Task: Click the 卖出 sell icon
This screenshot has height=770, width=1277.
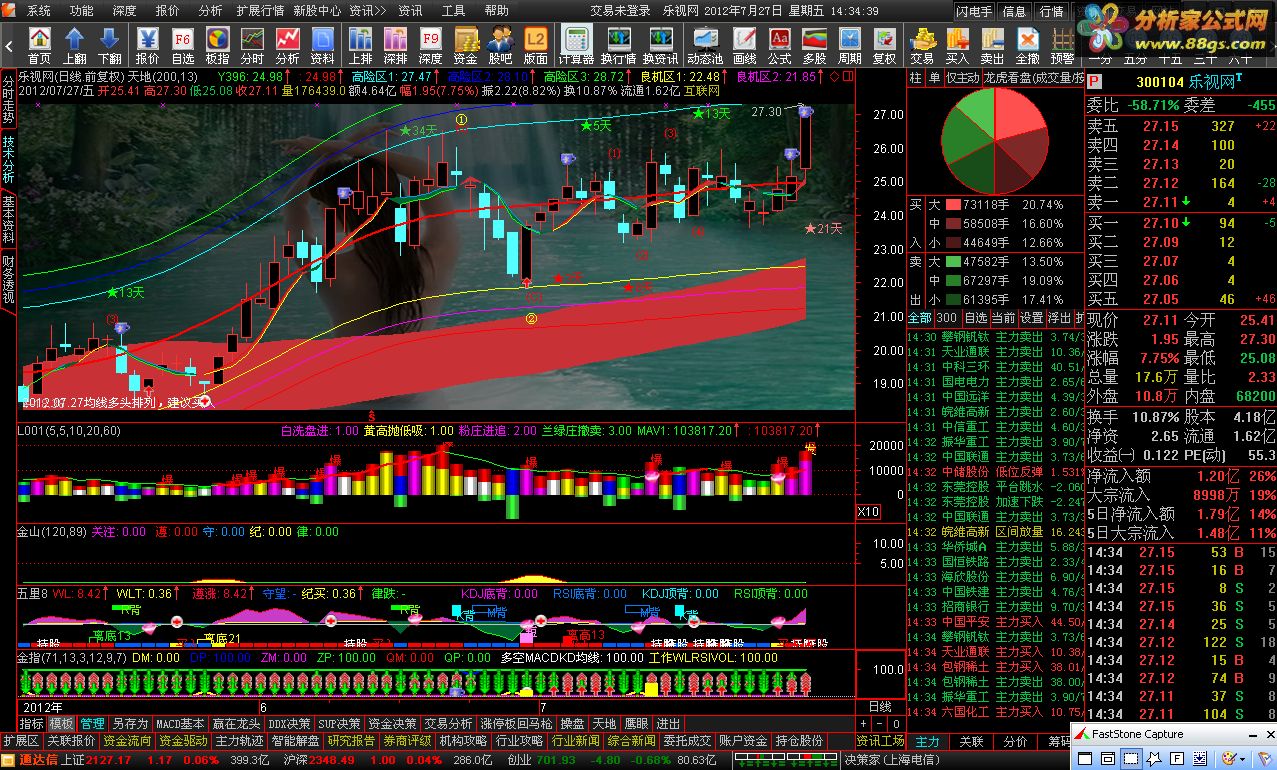Action: point(992,44)
